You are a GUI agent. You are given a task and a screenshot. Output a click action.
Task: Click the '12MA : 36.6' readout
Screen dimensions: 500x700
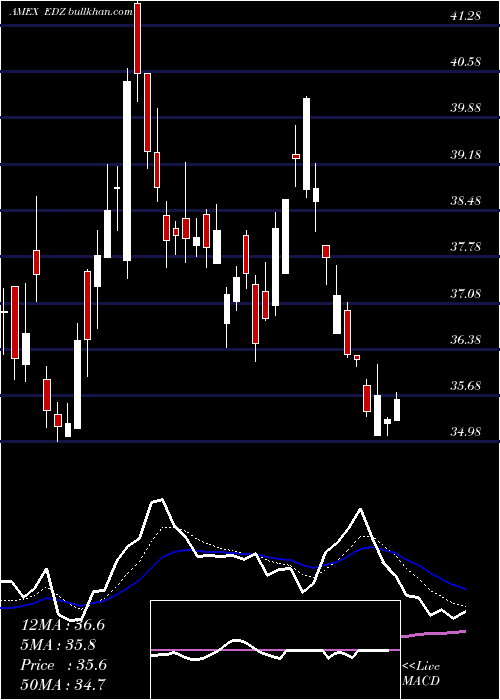click(63, 625)
